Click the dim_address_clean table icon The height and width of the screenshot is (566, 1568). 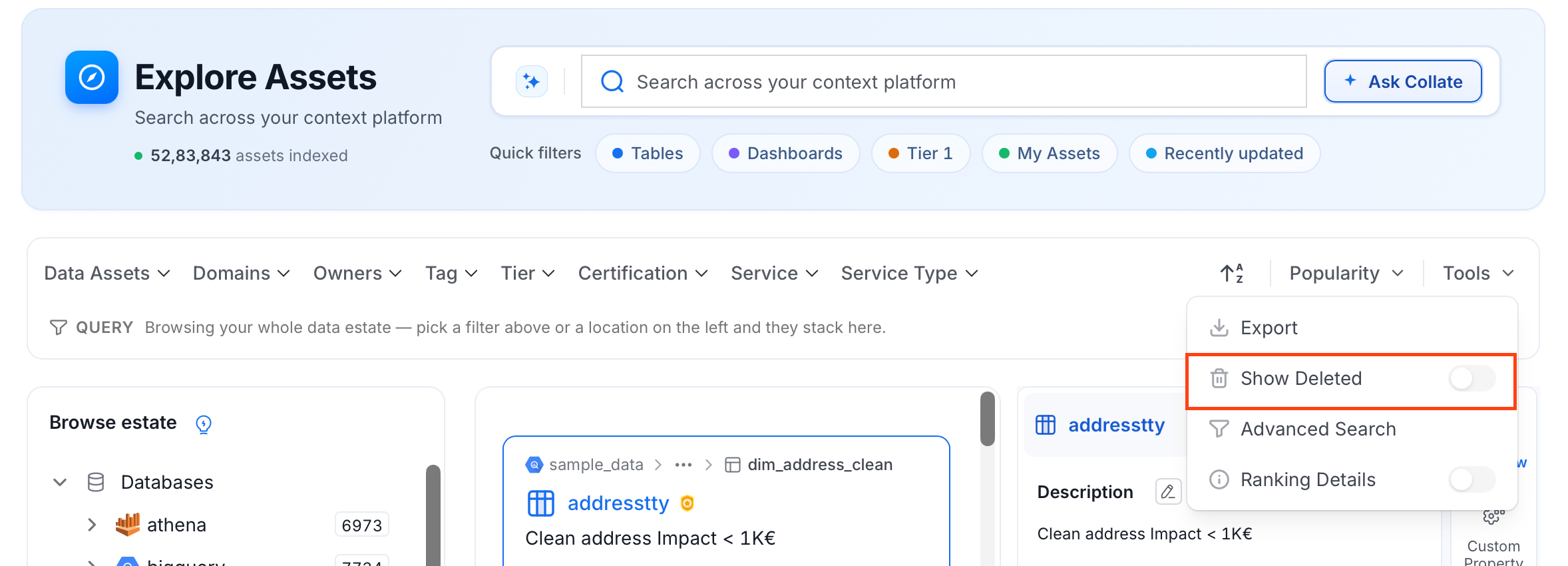pyautogui.click(x=732, y=465)
